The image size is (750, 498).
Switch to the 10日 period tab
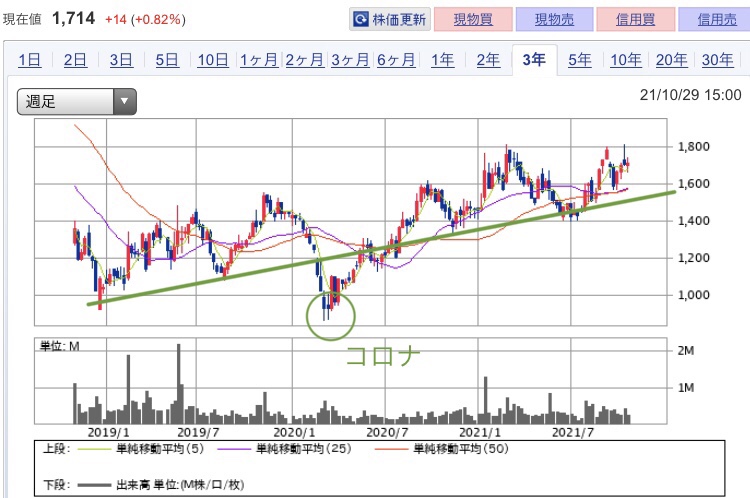[x=213, y=60]
